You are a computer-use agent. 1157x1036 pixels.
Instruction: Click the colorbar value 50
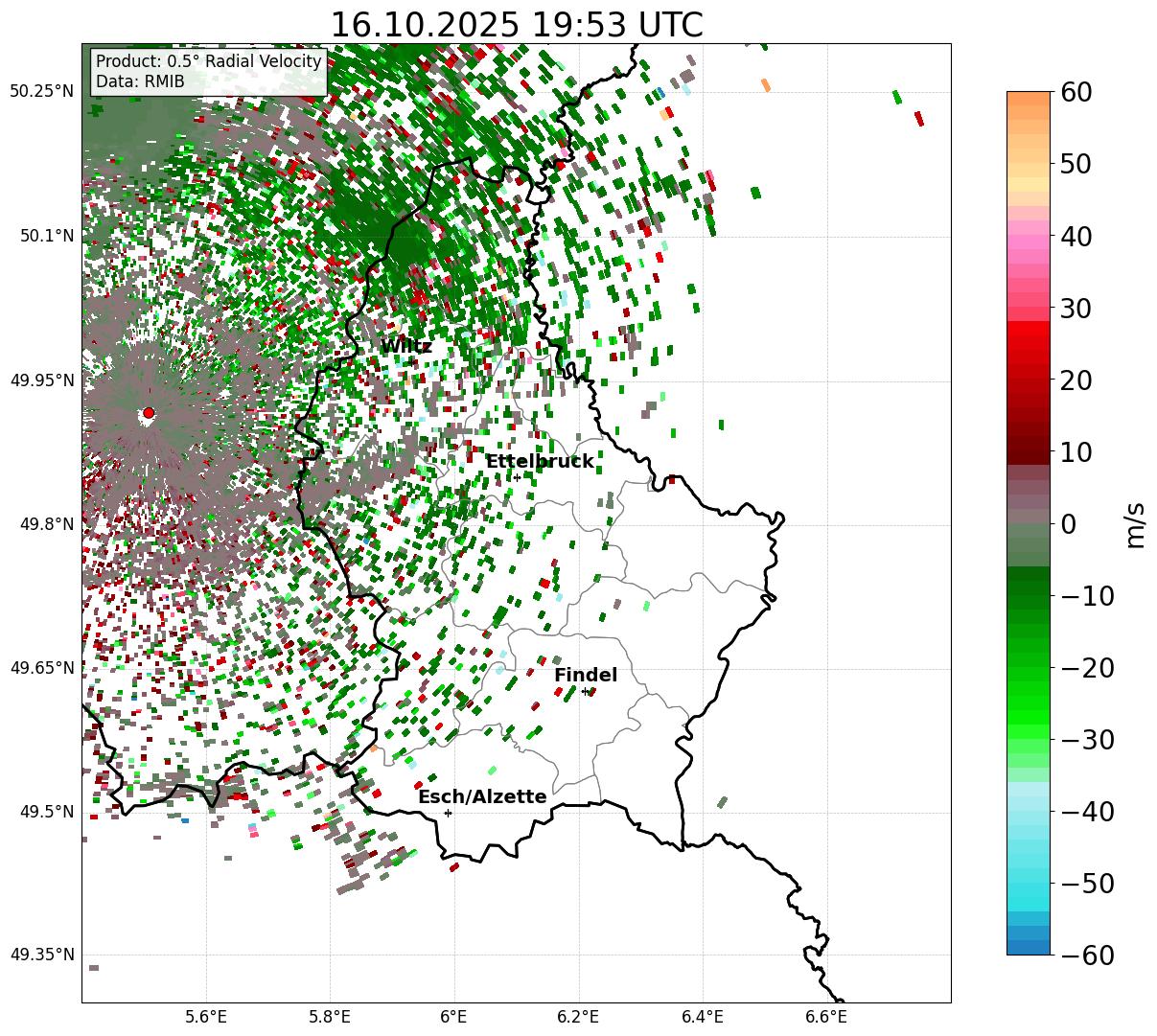[1078, 164]
